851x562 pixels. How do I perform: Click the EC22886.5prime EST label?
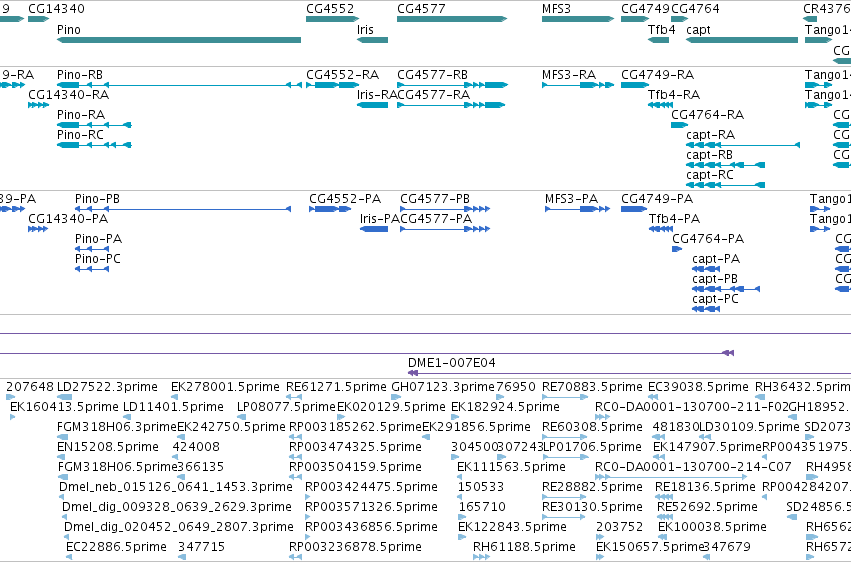click(x=116, y=546)
